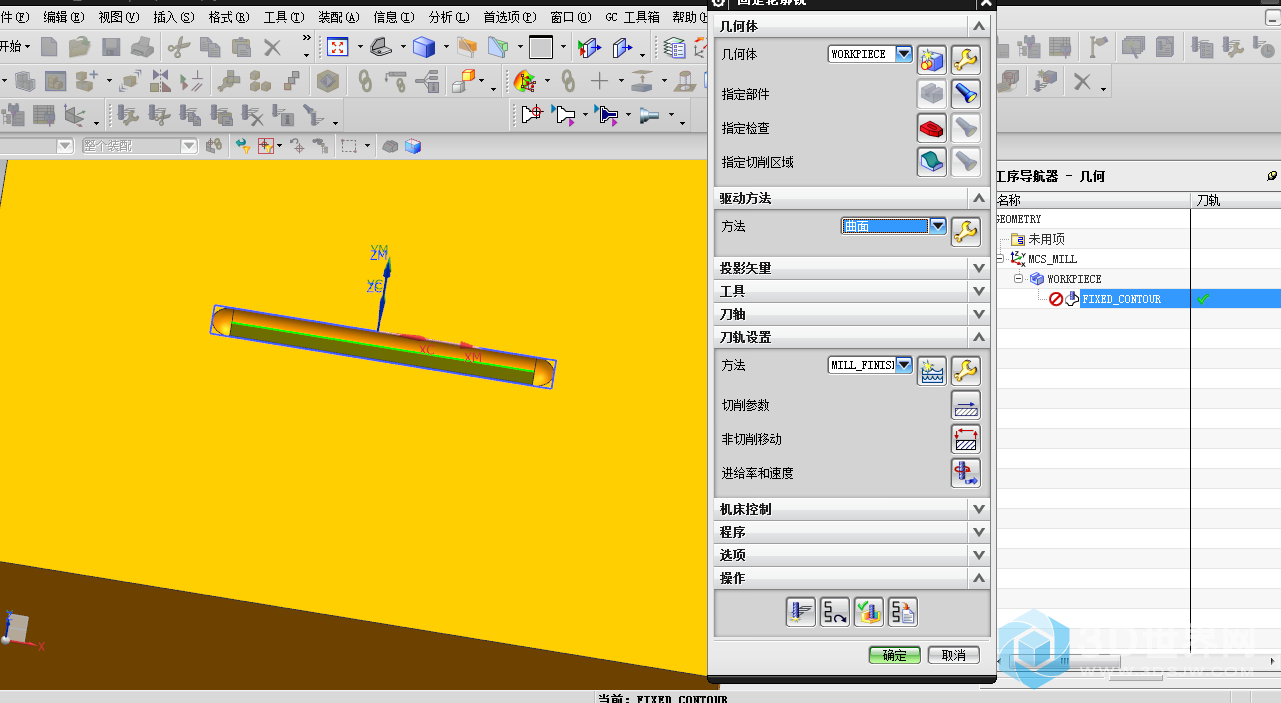Viewport: 1281px width, 703px height.
Task: Click the Print icon in toolbar
Action: [143, 47]
